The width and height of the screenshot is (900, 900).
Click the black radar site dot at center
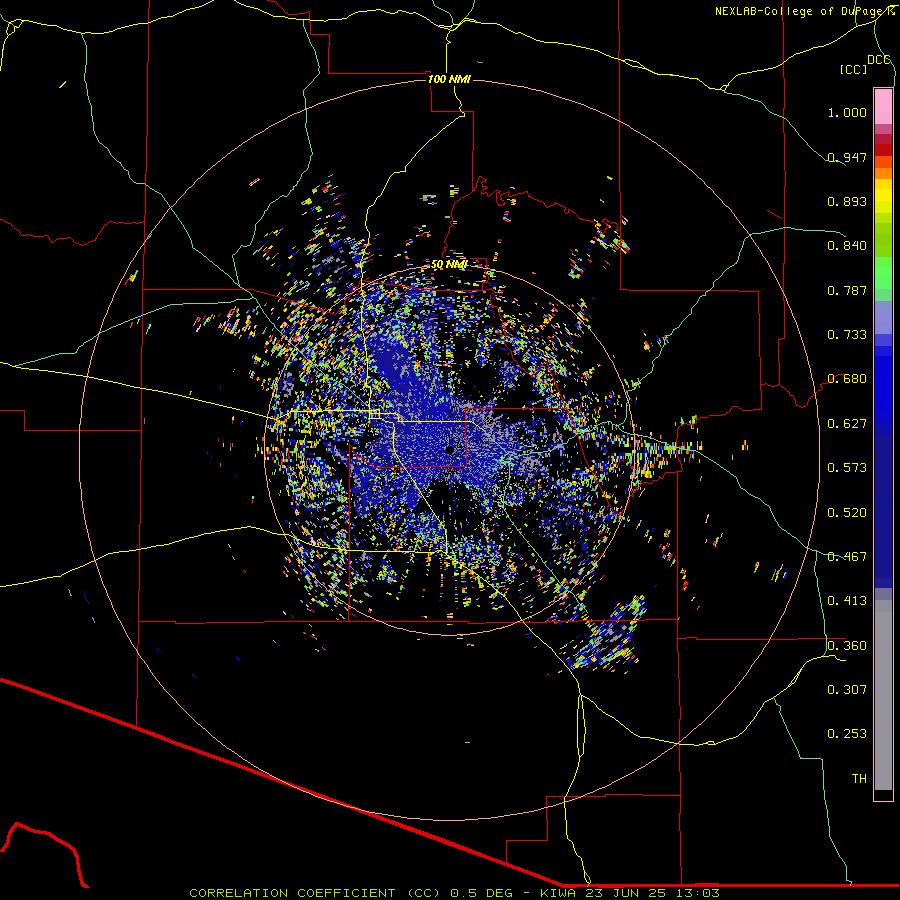(x=449, y=449)
